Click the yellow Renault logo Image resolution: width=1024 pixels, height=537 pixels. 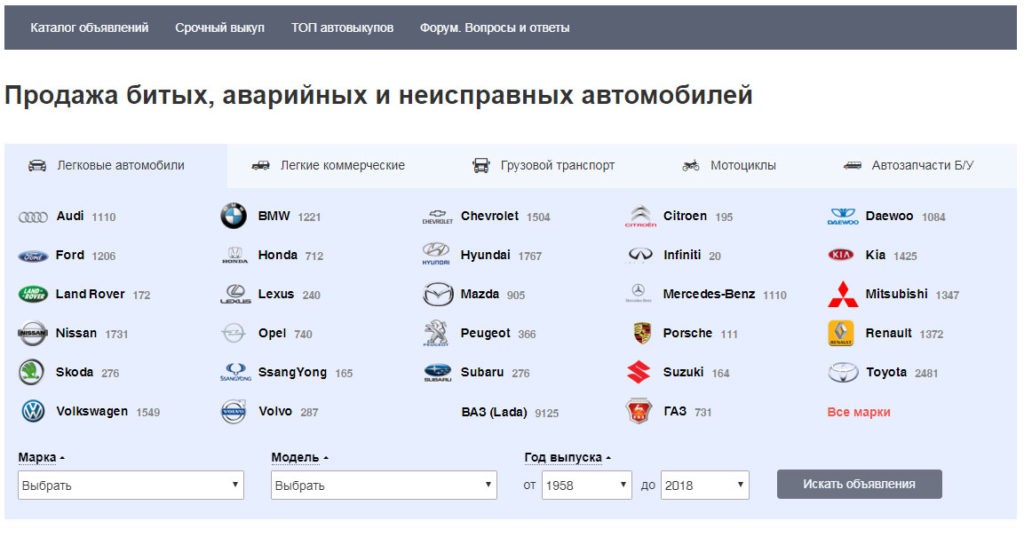point(840,333)
